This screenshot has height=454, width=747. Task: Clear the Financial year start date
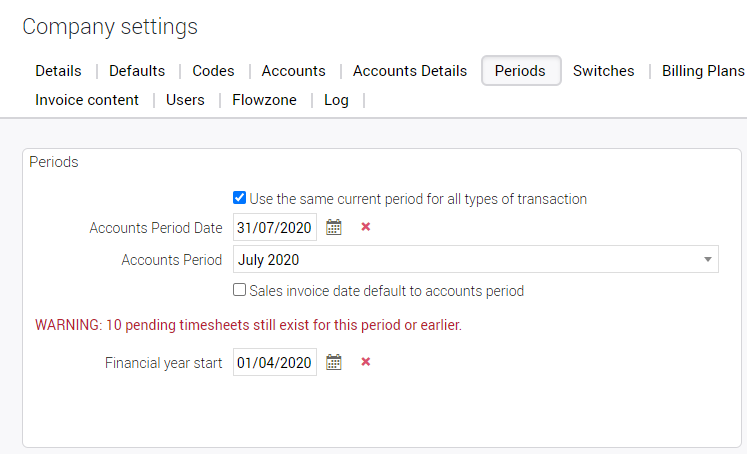[365, 362]
